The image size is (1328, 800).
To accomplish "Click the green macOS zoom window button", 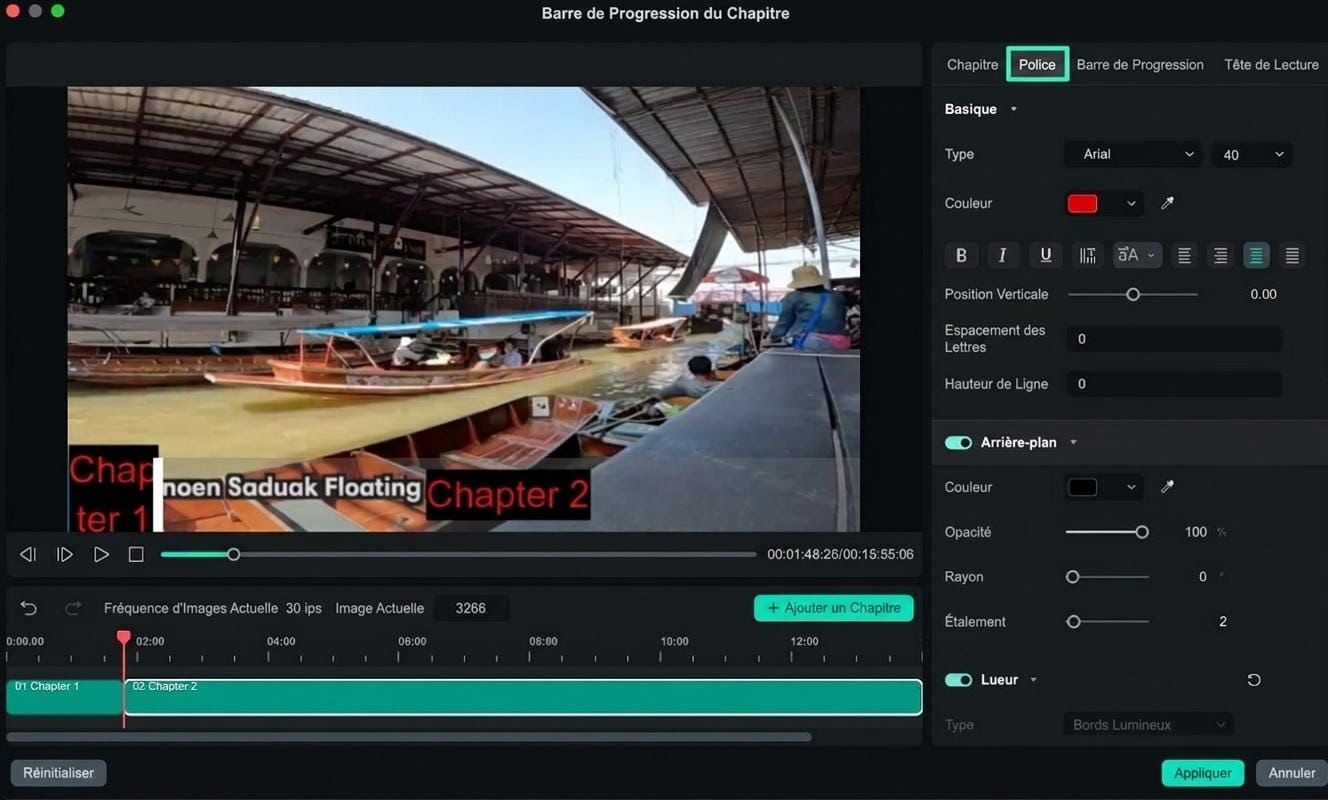I will (58, 11).
